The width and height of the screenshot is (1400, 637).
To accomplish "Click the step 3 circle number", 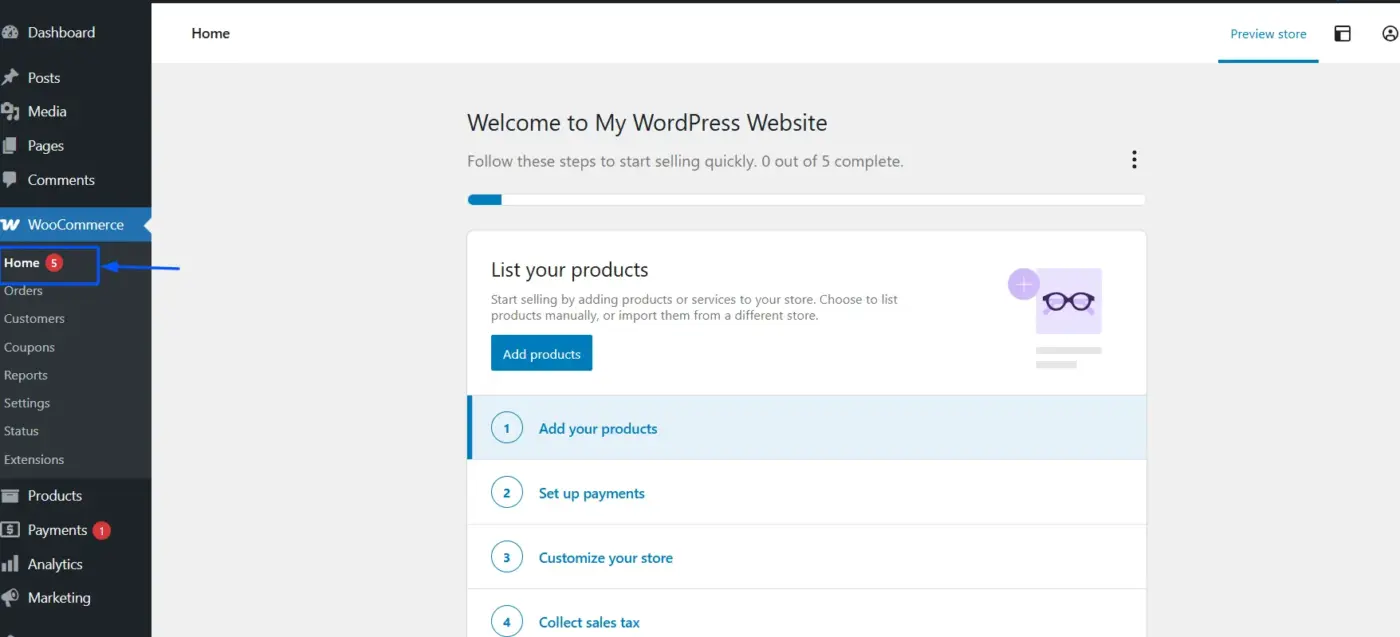I will tap(507, 558).
